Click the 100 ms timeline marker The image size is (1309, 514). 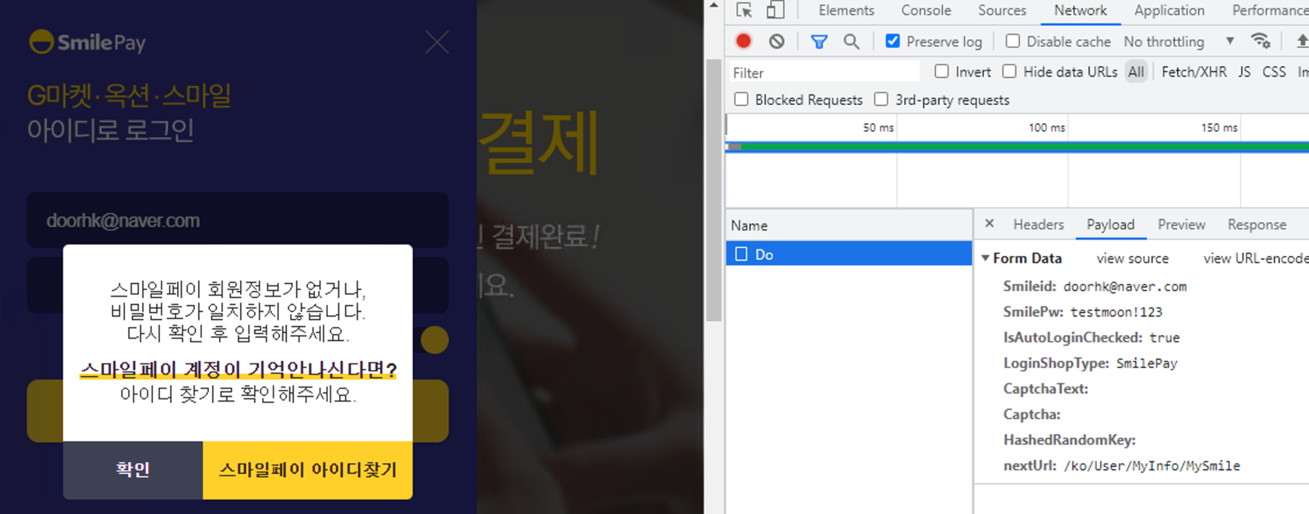click(1046, 128)
